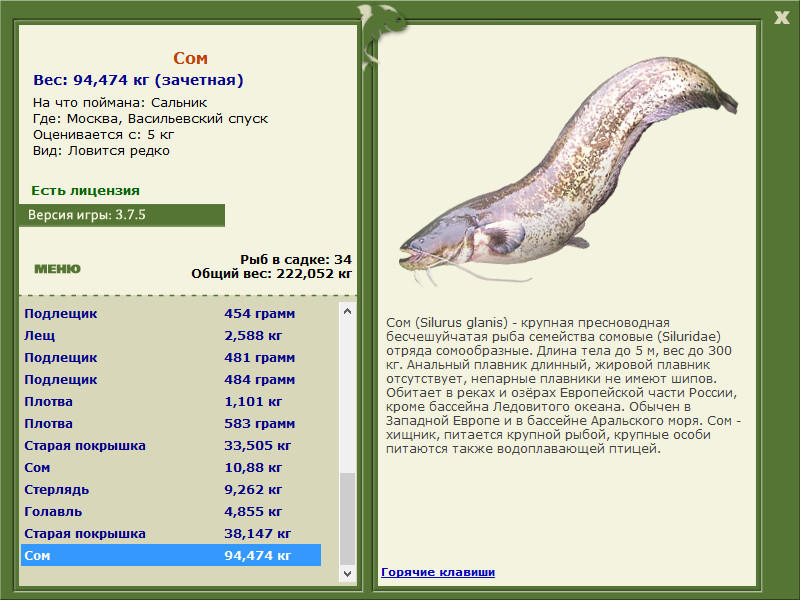
Task: Select the Стерлядь 9,262 кг row
Action: coord(171,489)
